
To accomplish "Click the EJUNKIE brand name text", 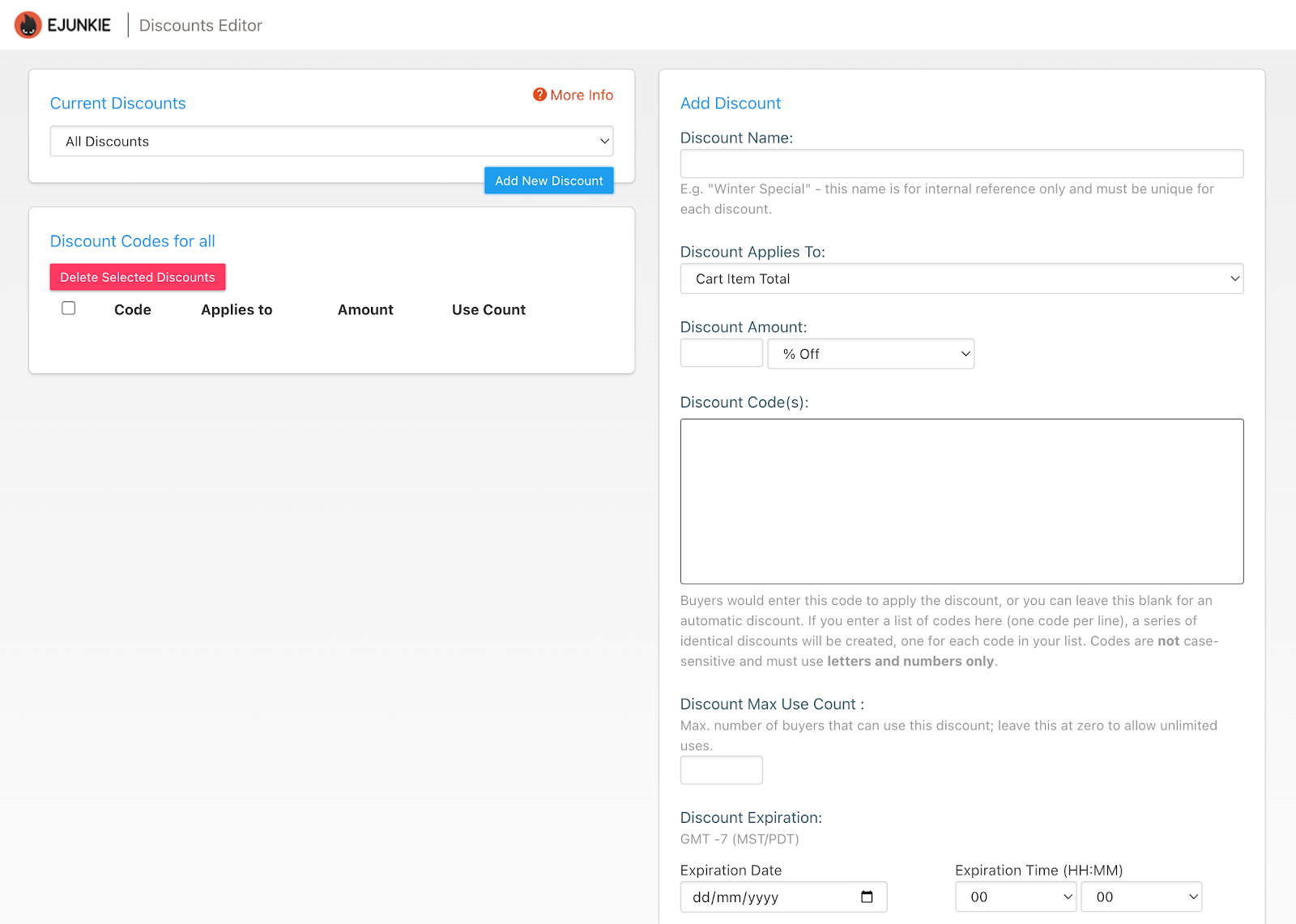I will (79, 25).
